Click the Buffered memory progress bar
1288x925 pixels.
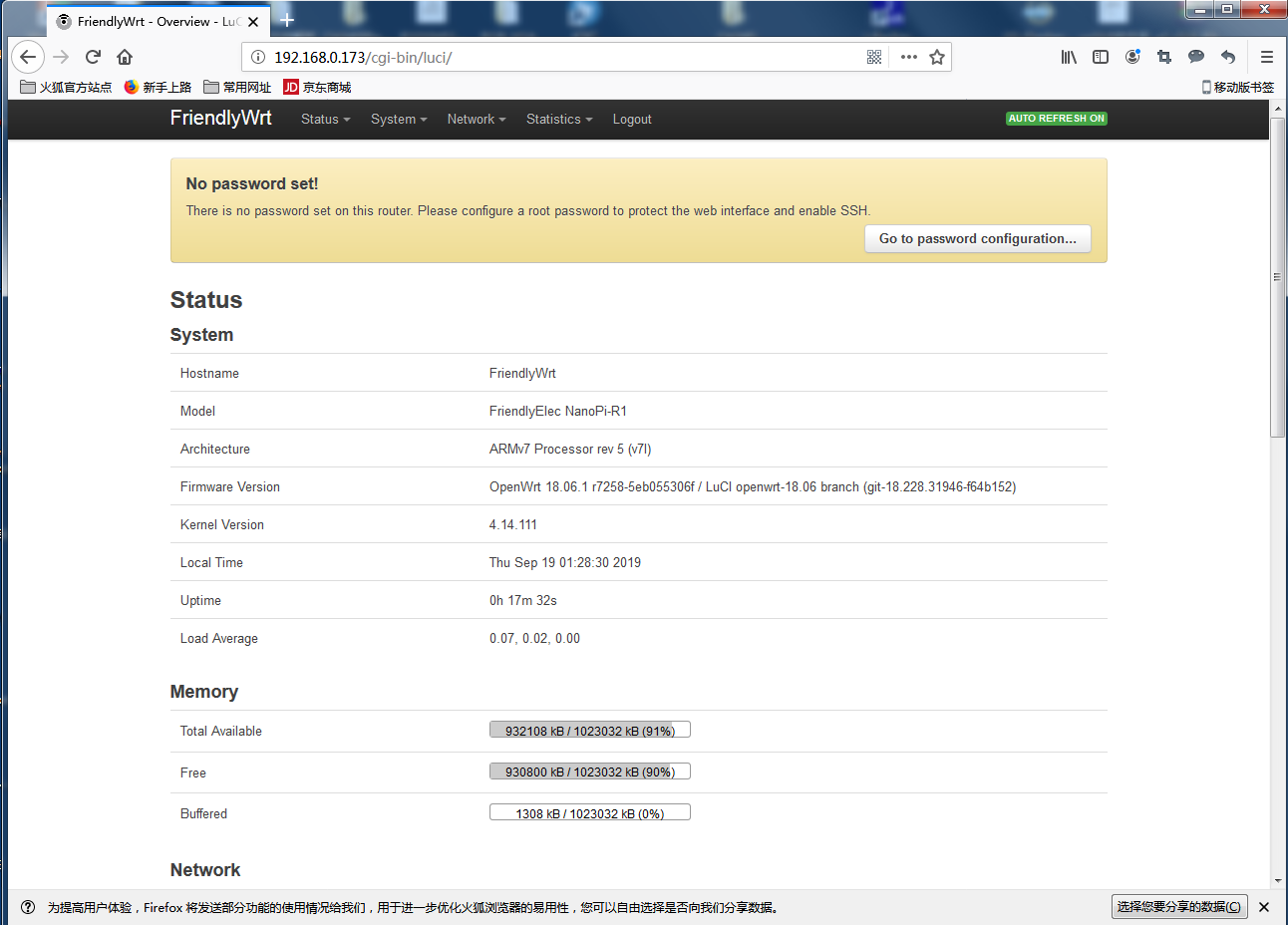590,813
